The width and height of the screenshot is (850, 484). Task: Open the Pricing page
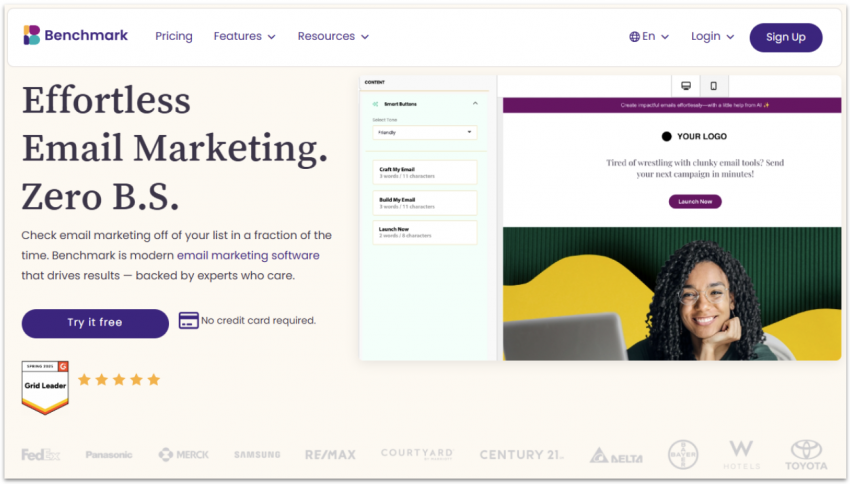tap(173, 36)
